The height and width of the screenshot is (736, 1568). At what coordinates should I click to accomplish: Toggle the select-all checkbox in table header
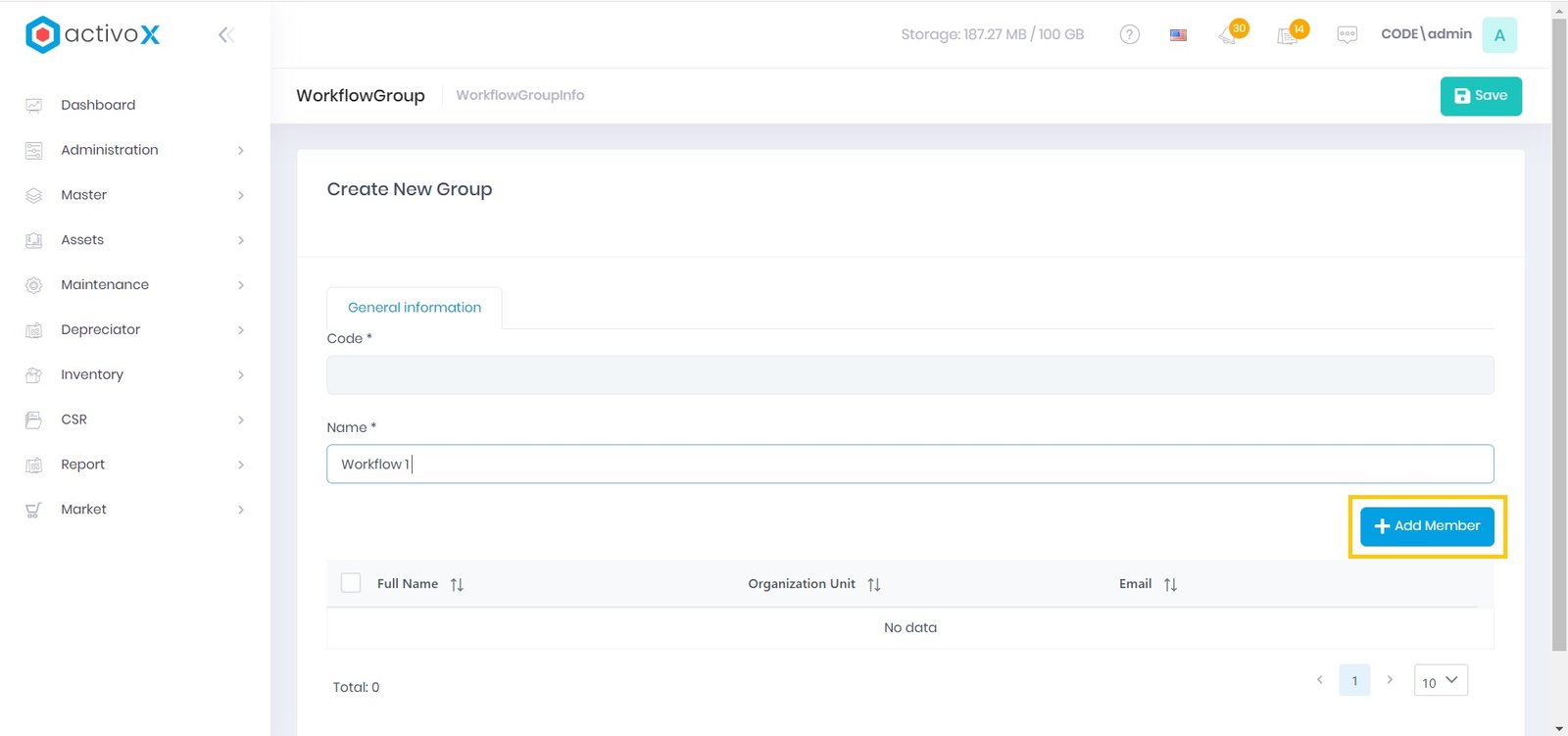[351, 583]
